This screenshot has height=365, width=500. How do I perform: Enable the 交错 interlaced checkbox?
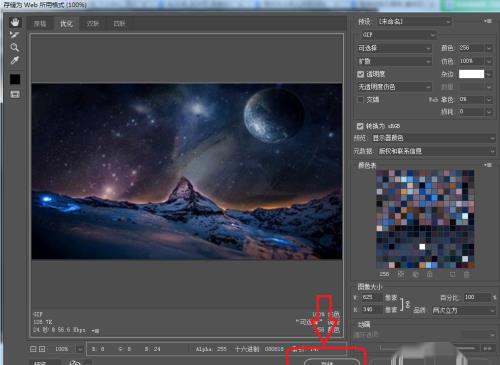360,100
